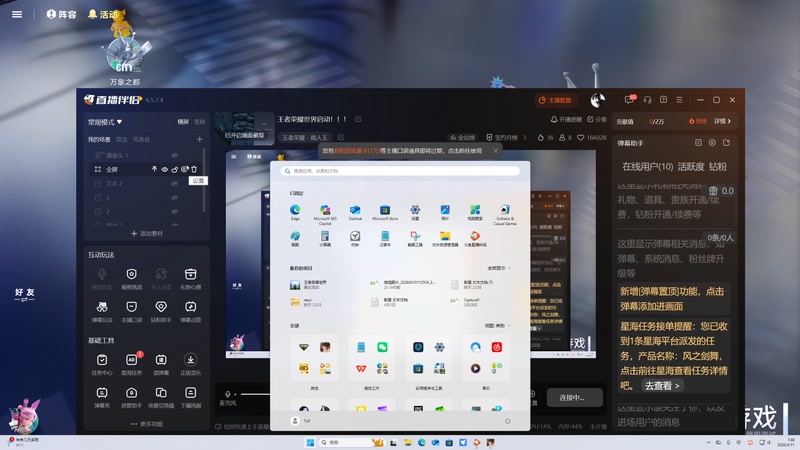
Task: Open the 星海任务 tool with red badge
Action: click(132, 364)
